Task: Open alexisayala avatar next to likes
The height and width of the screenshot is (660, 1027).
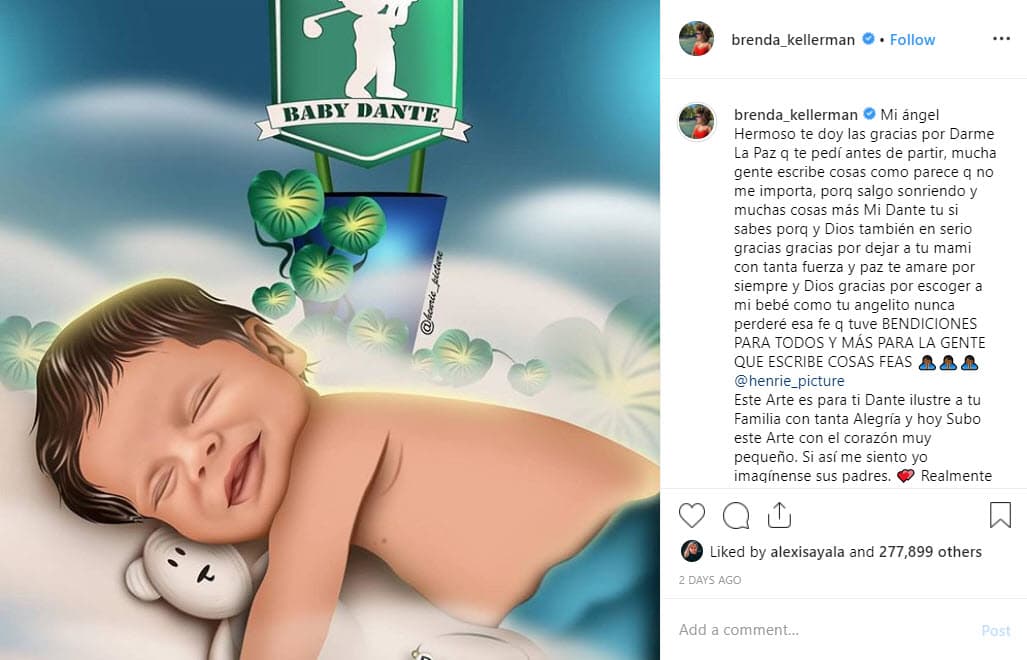Action: tap(692, 551)
